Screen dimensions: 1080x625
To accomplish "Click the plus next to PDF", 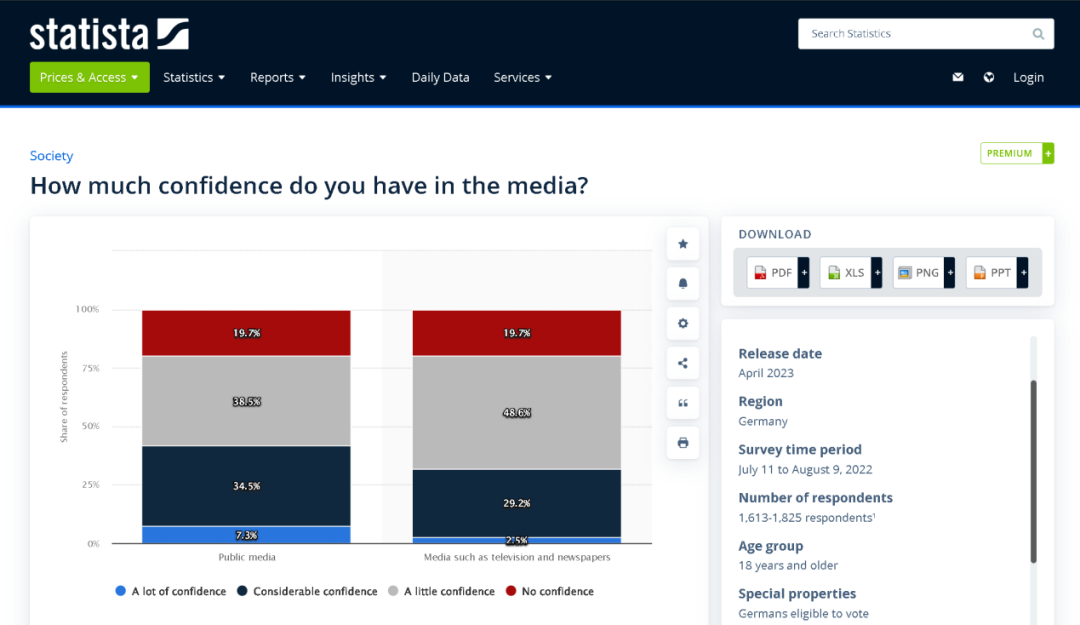I will pos(804,273).
